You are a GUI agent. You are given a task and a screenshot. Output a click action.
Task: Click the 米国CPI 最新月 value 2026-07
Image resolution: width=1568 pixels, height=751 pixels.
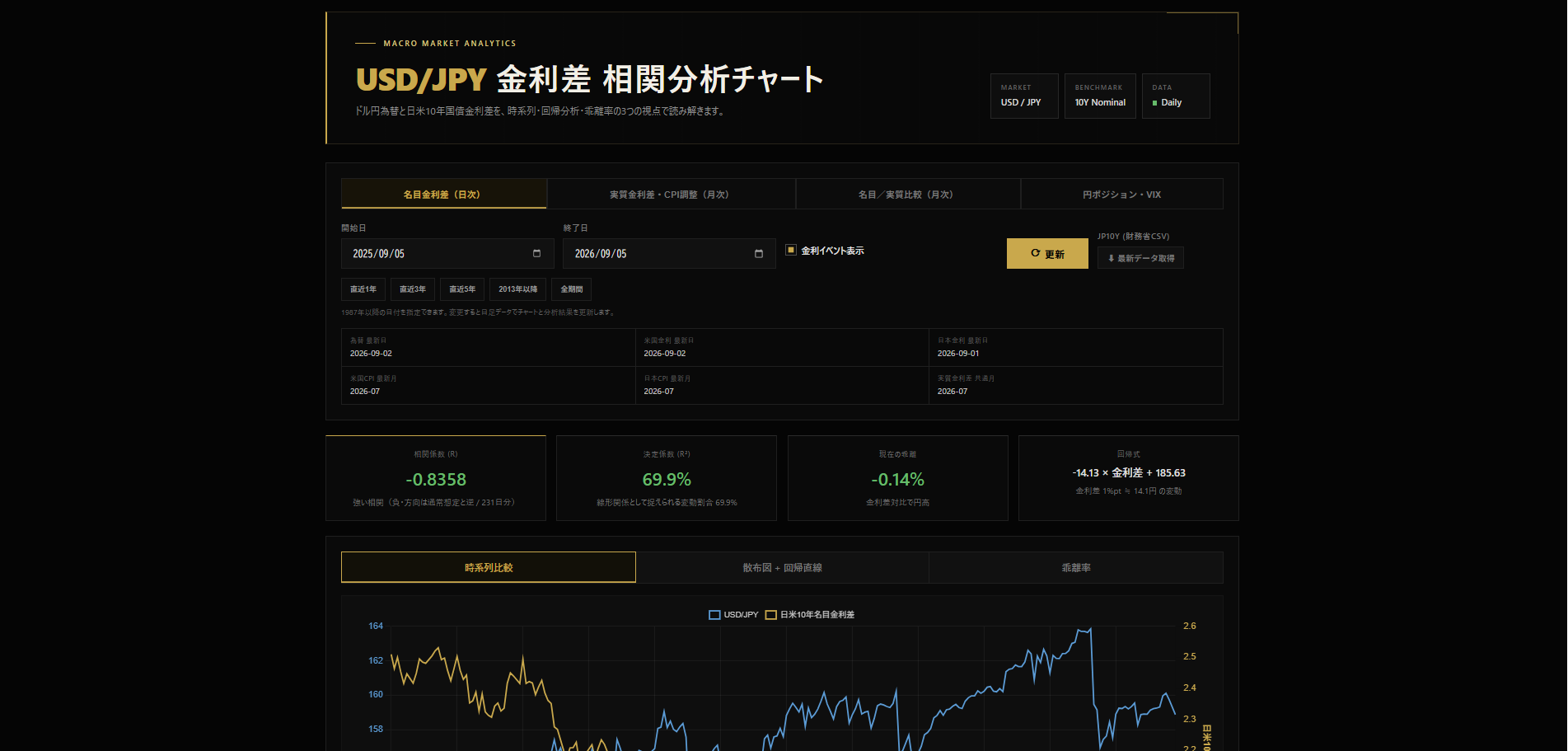pyautogui.click(x=365, y=391)
